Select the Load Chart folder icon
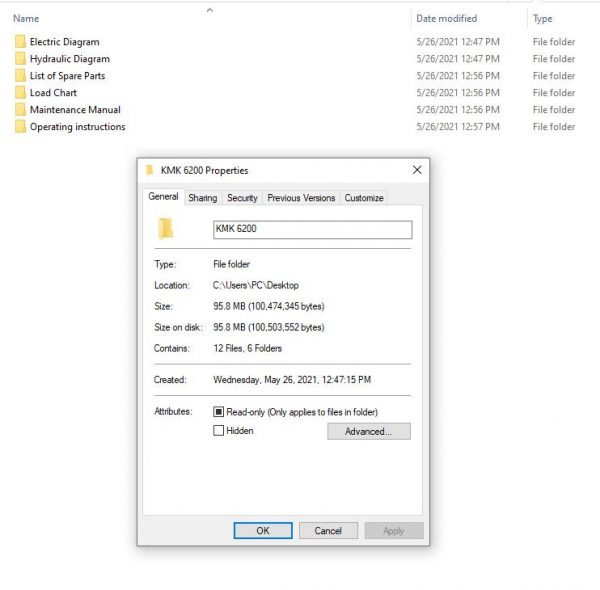Screen dimensions: 600x590 tap(20, 93)
